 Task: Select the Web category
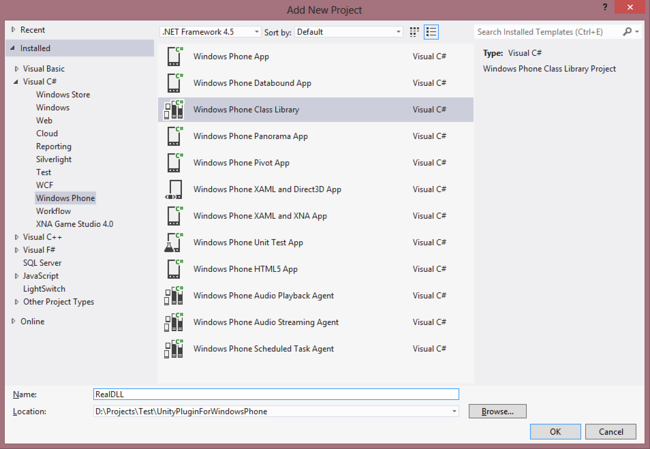click(x=44, y=120)
